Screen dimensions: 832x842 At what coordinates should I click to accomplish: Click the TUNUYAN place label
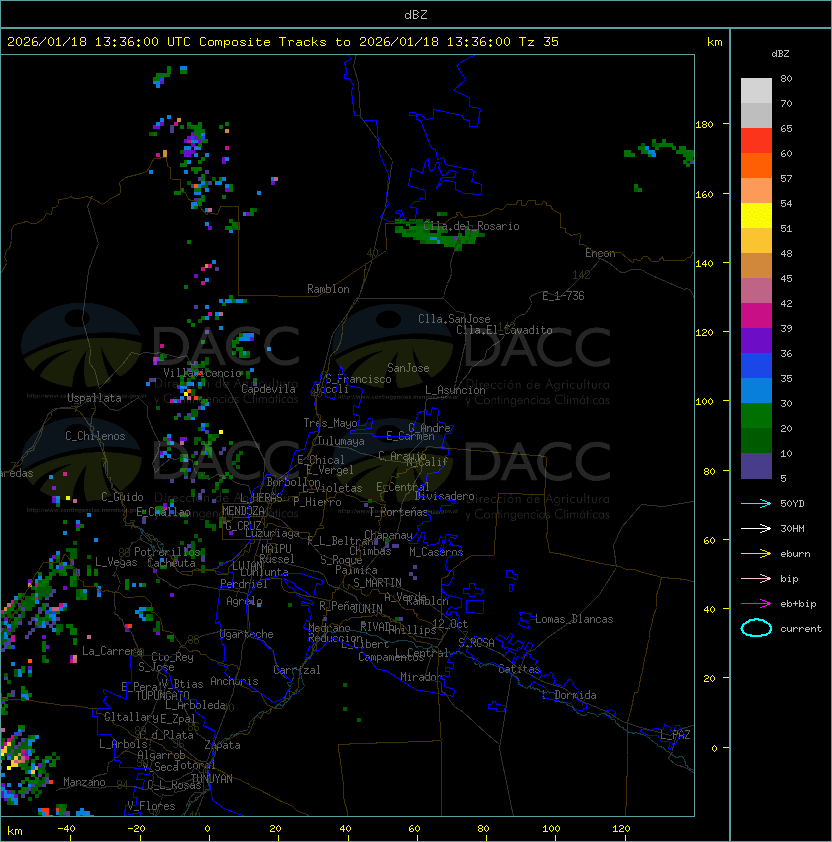point(212,779)
